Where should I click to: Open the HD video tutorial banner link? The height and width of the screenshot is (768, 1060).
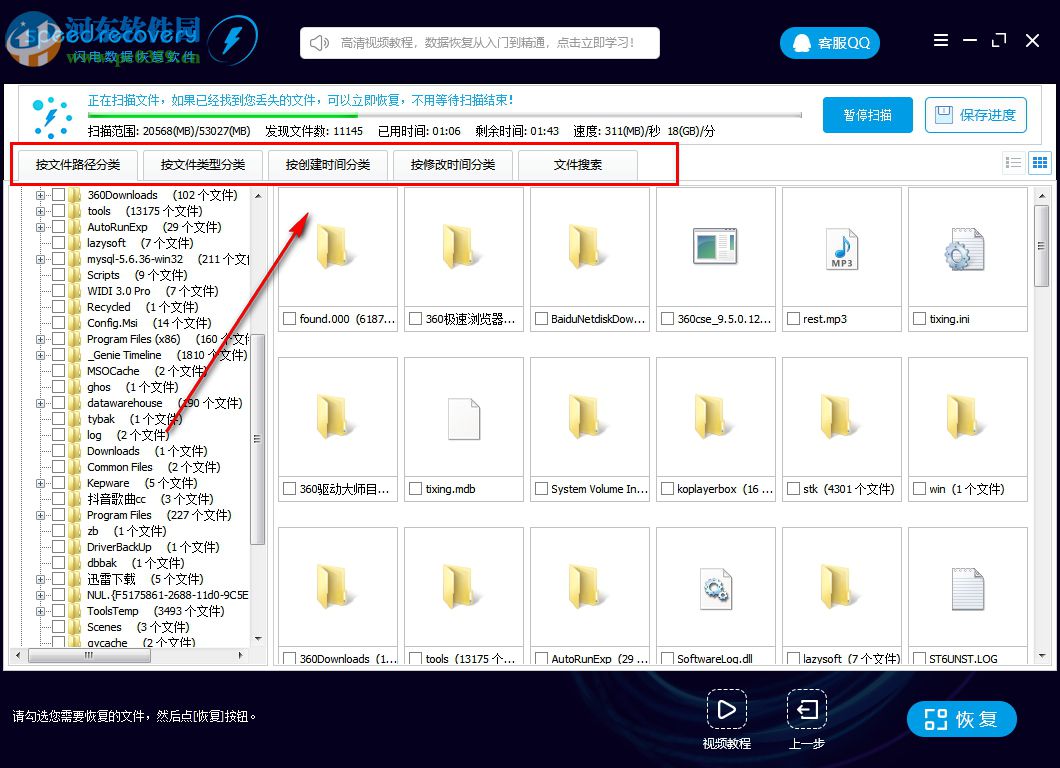[479, 43]
